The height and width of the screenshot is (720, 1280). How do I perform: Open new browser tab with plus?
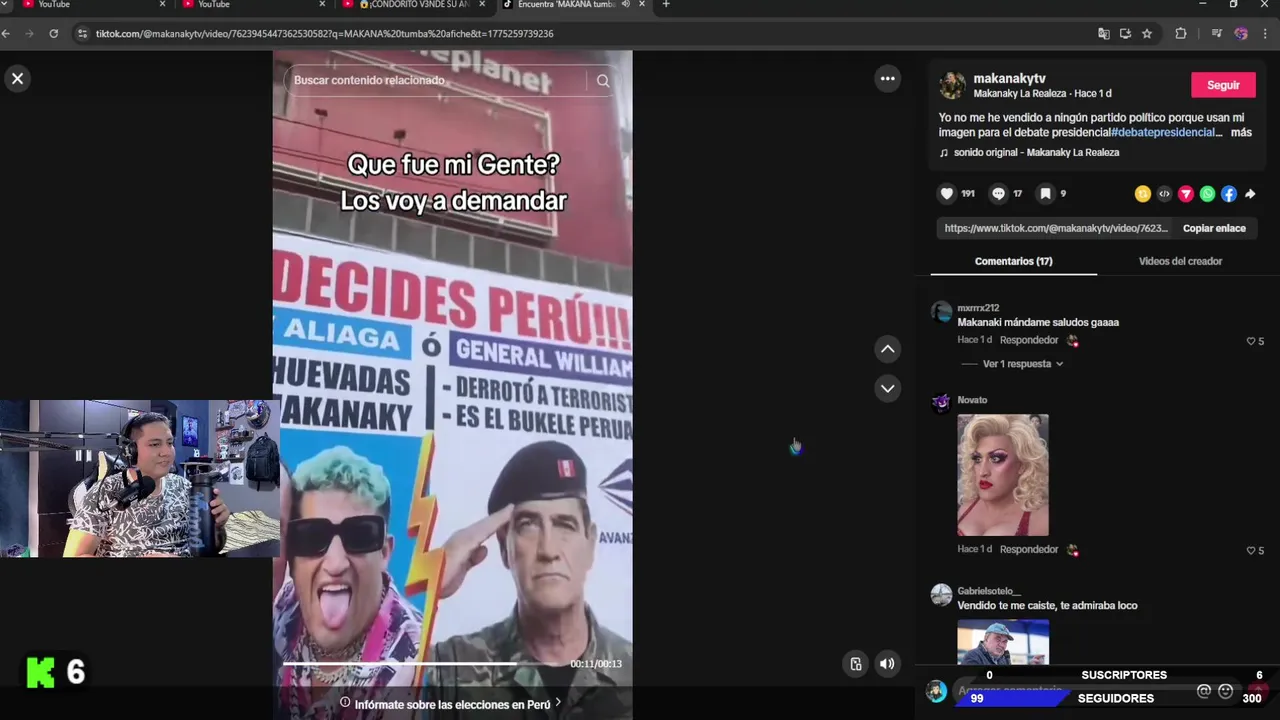coord(666,4)
